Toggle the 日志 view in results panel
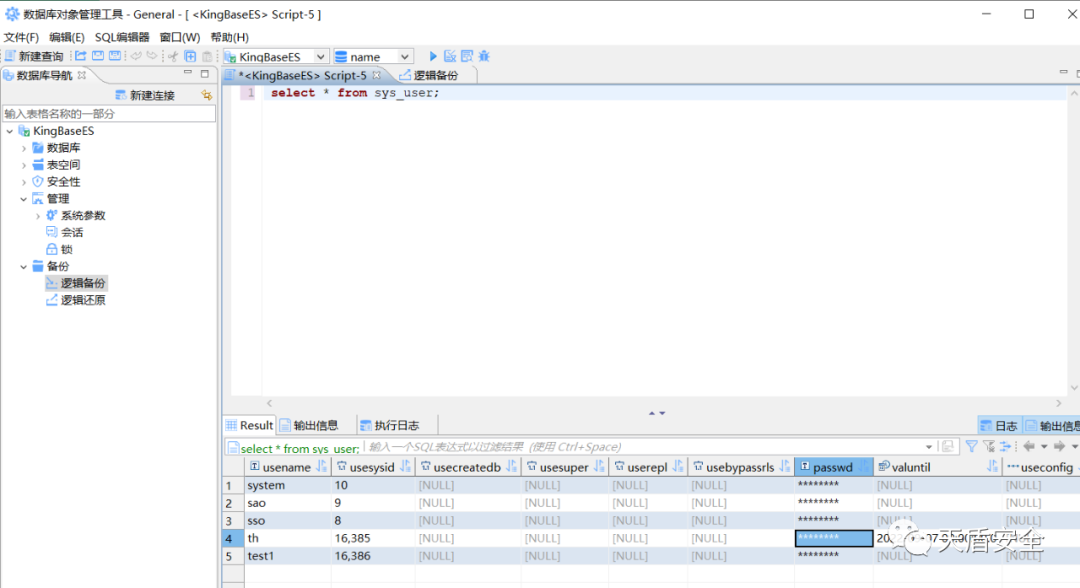Image resolution: width=1080 pixels, height=588 pixels. (x=999, y=426)
